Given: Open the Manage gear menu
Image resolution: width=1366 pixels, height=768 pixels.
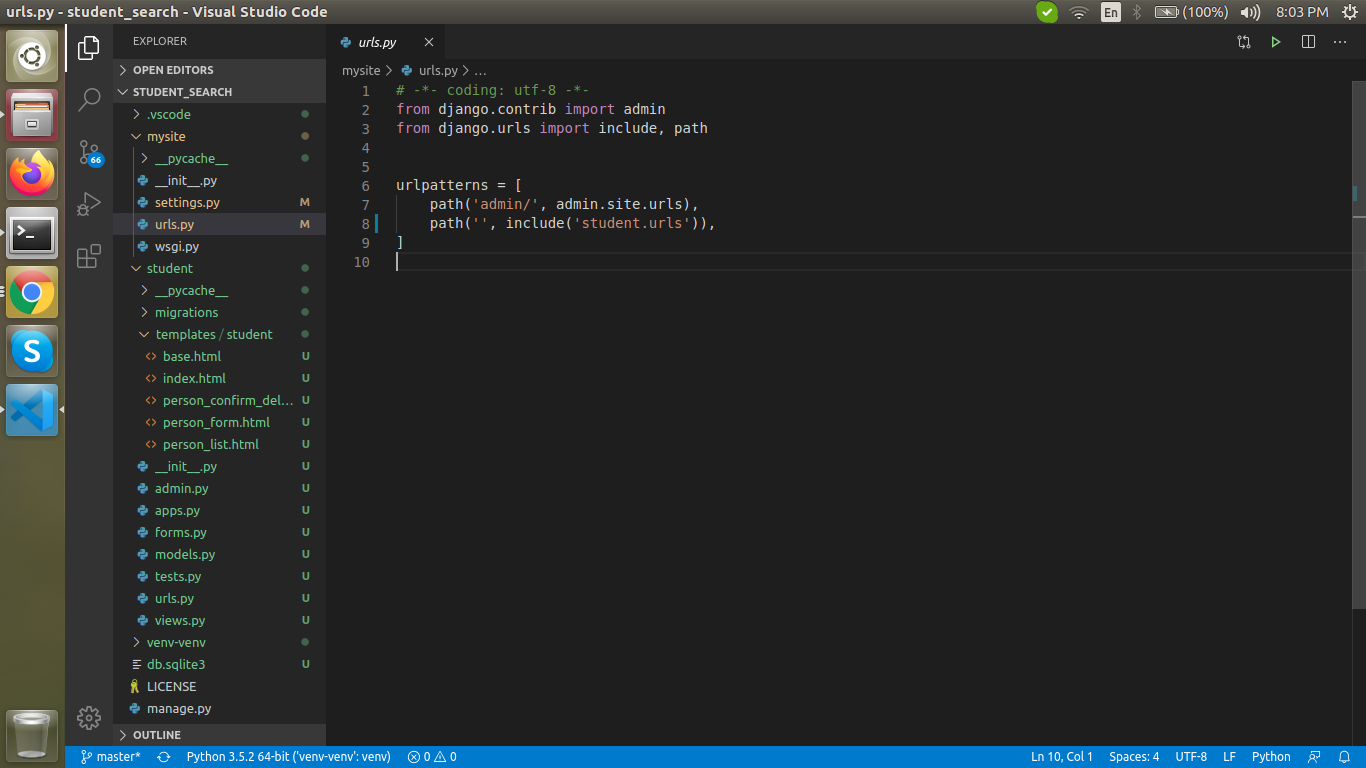Looking at the screenshot, I should (89, 717).
